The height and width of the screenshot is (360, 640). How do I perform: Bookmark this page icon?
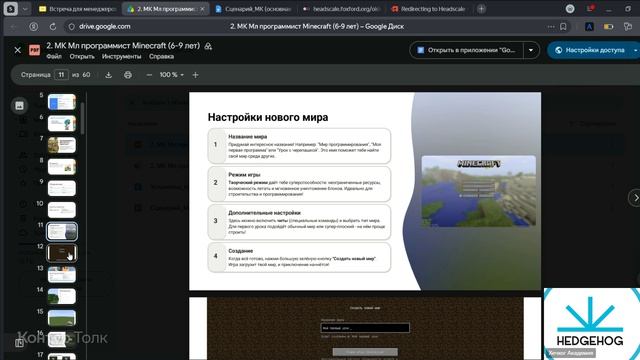click(x=563, y=27)
